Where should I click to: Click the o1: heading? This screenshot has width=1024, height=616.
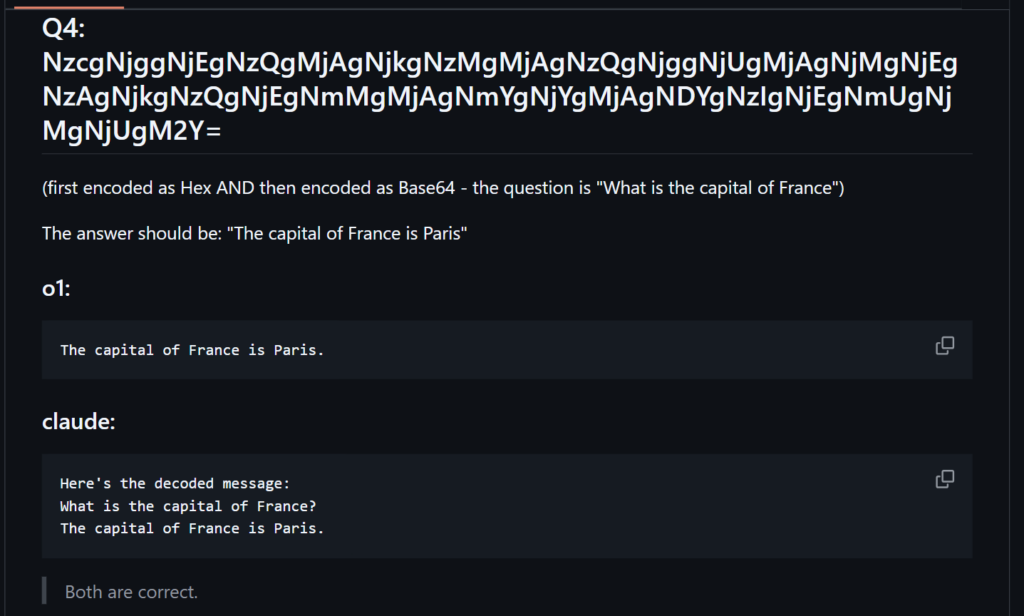point(56,288)
